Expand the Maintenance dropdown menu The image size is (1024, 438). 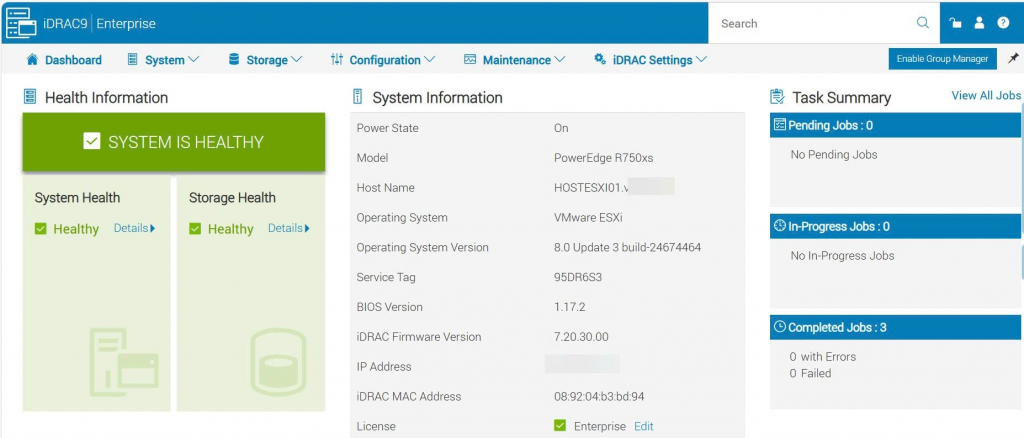pos(560,59)
